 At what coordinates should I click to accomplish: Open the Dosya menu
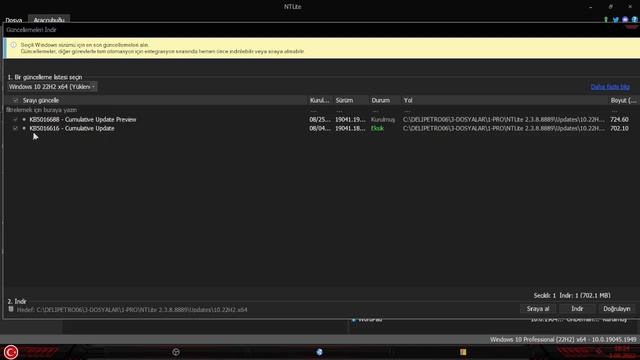pos(13,20)
